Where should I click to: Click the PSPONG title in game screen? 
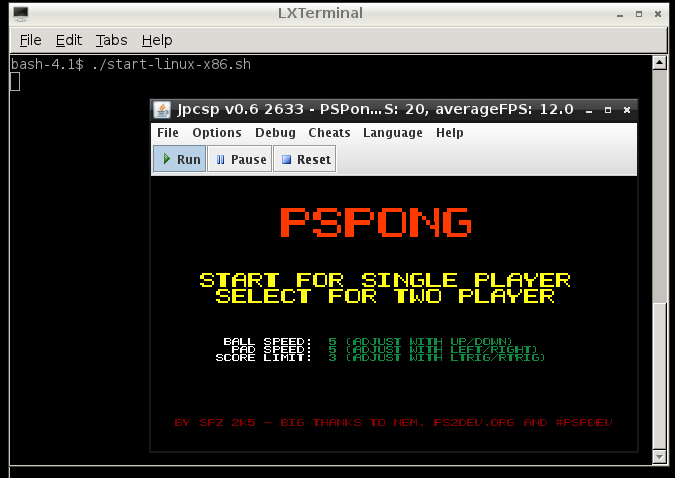[x=376, y=222]
